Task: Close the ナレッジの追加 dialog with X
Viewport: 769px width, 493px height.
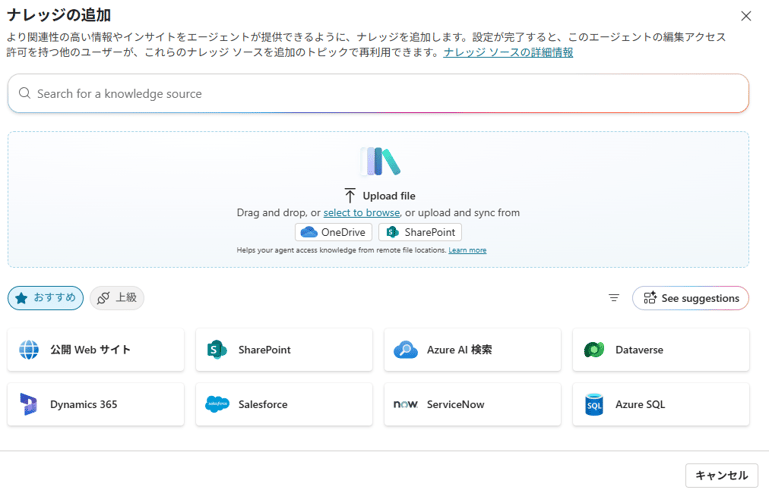Action: pyautogui.click(x=746, y=16)
